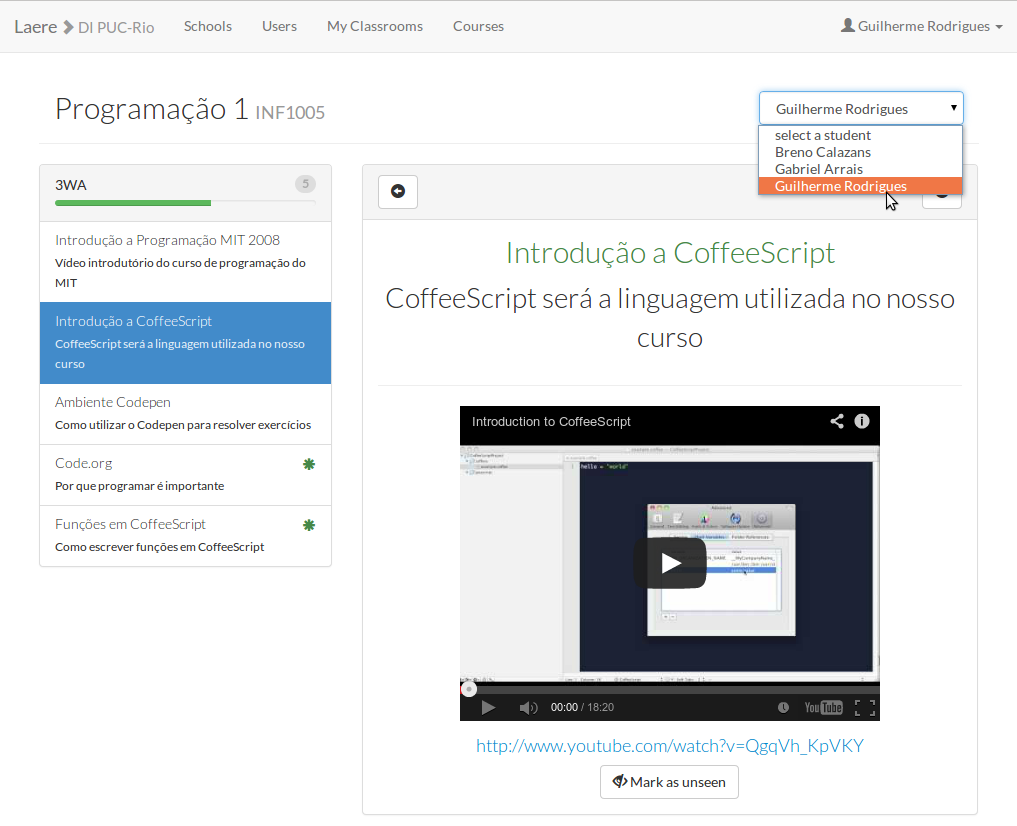
Task: Open Funções em CoffeeScript lesson
Action: click(185, 536)
